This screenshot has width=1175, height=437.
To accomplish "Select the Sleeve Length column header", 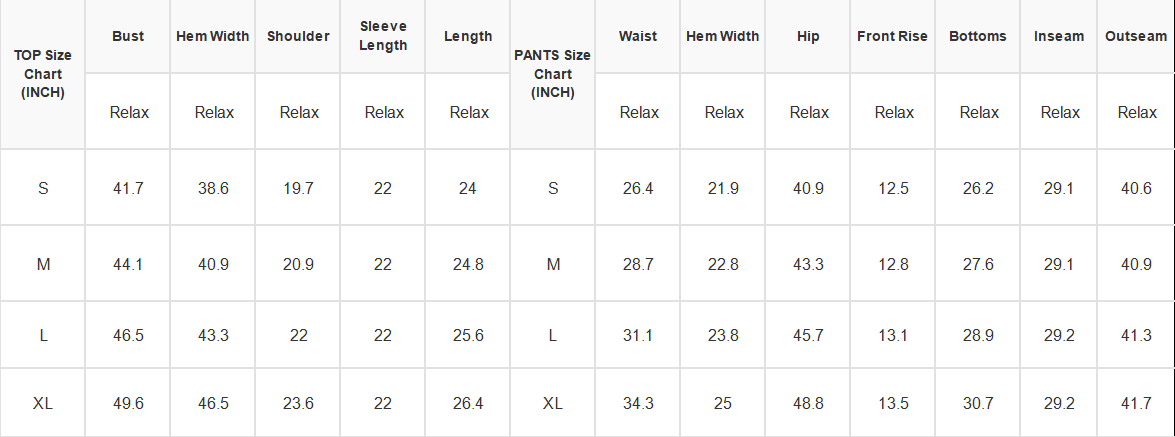I will click(383, 36).
